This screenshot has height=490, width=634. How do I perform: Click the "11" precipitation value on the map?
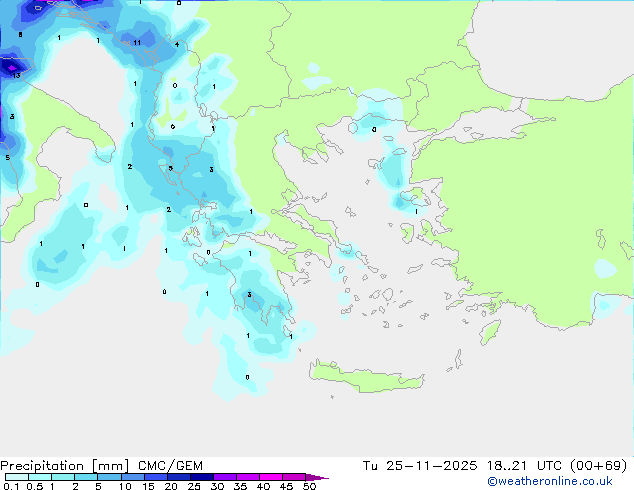pos(137,42)
